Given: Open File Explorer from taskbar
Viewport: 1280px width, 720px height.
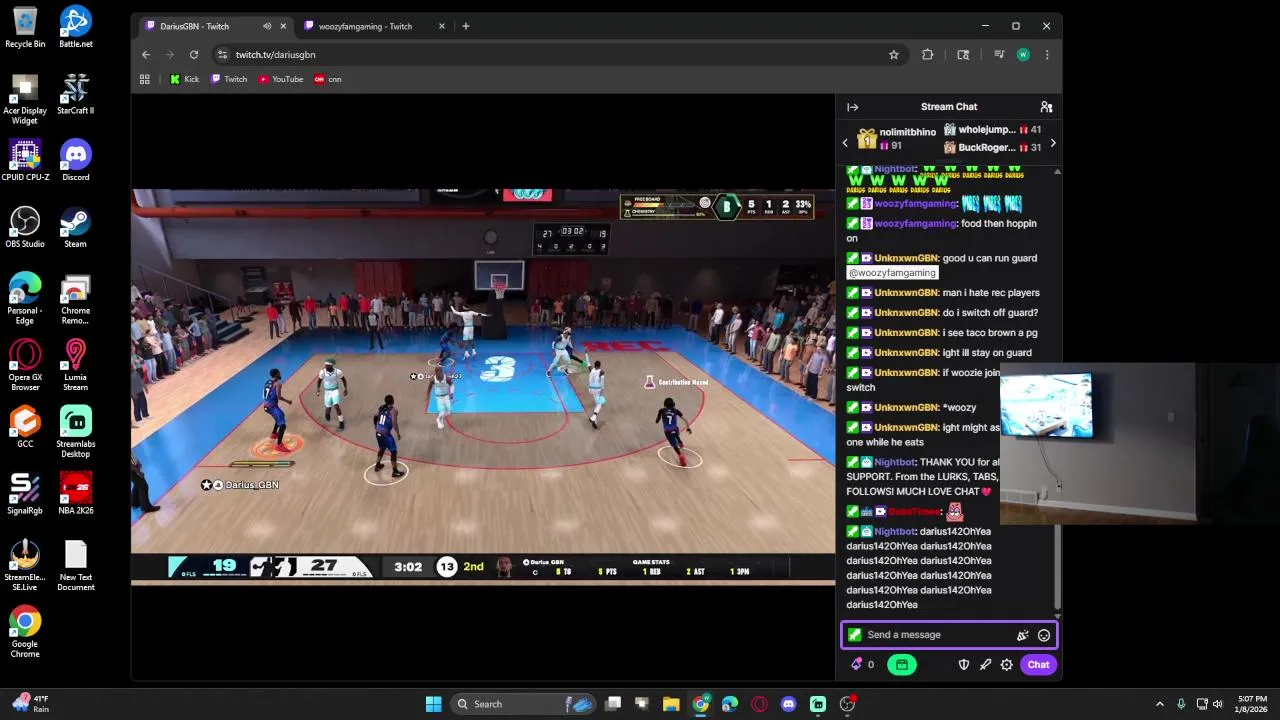Looking at the screenshot, I should click(671, 704).
